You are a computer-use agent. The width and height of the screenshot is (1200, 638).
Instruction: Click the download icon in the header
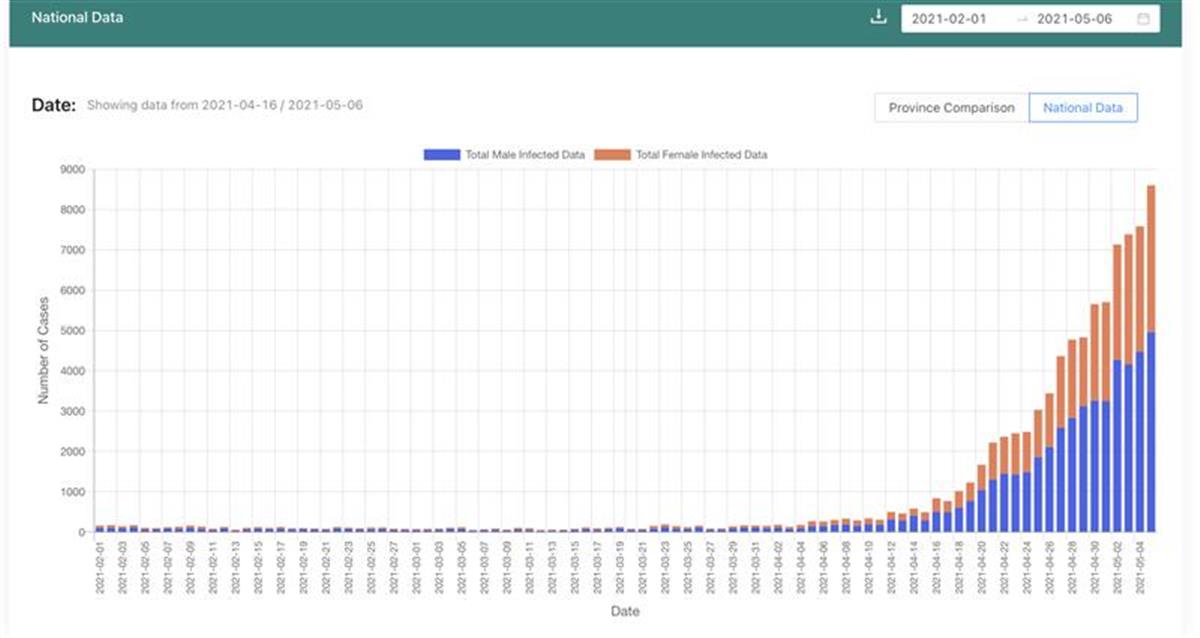click(x=879, y=18)
